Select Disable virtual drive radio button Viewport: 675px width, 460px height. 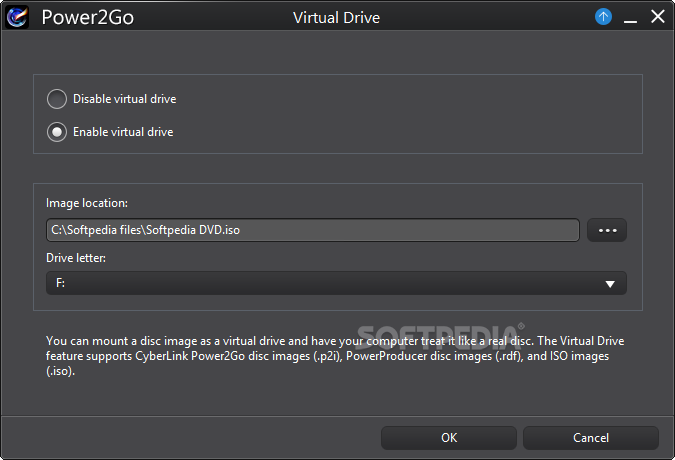57,99
